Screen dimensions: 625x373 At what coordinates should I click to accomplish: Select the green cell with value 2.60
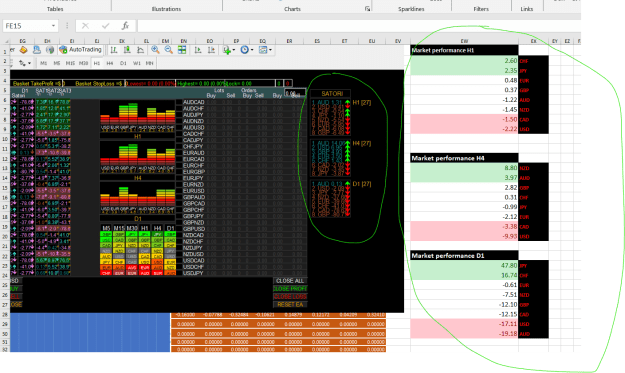(x=464, y=61)
